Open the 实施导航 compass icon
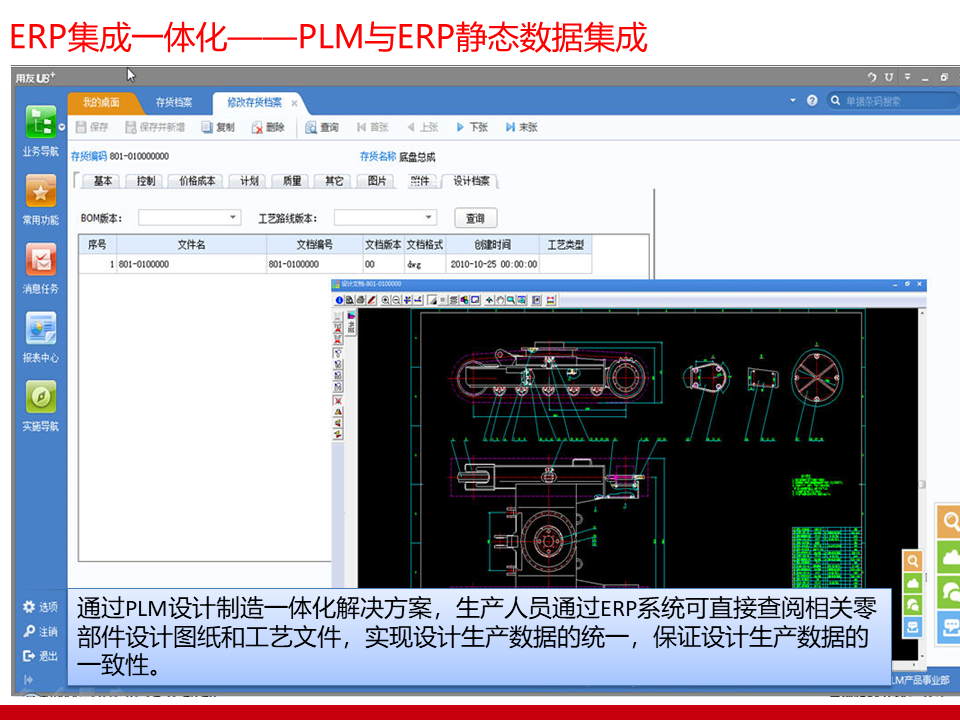 point(40,397)
